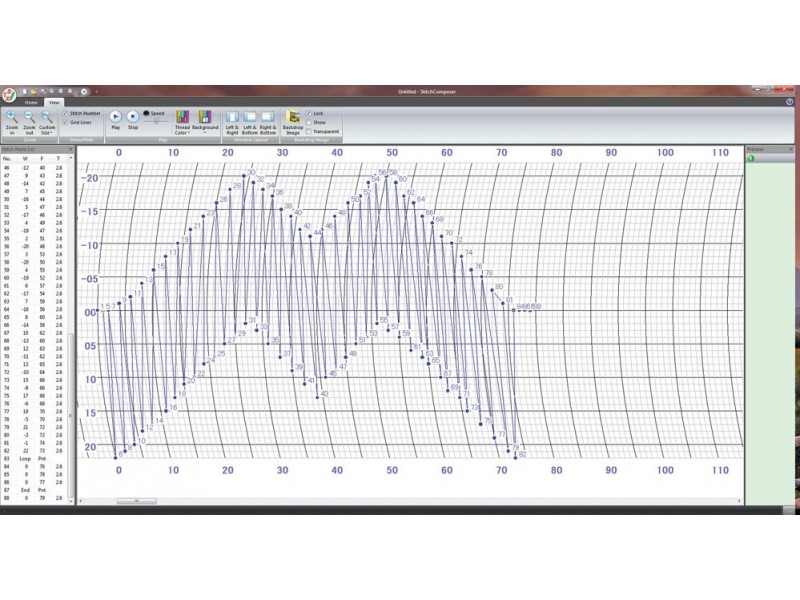The height and width of the screenshot is (600, 800).
Task: Open the Backdrop Image tool
Action: (294, 118)
